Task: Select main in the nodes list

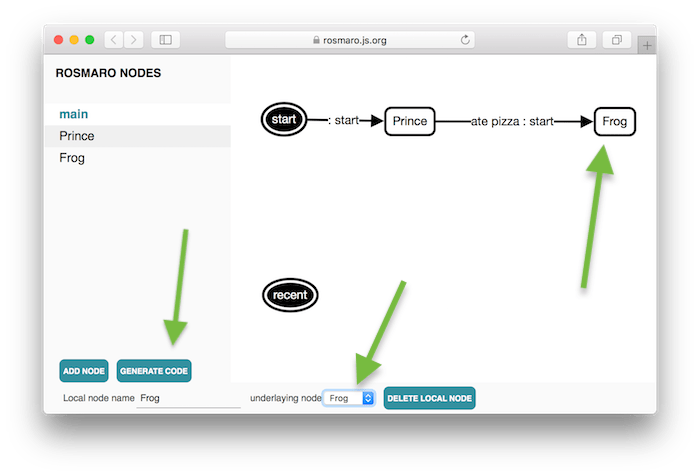Action: [x=138, y=114]
